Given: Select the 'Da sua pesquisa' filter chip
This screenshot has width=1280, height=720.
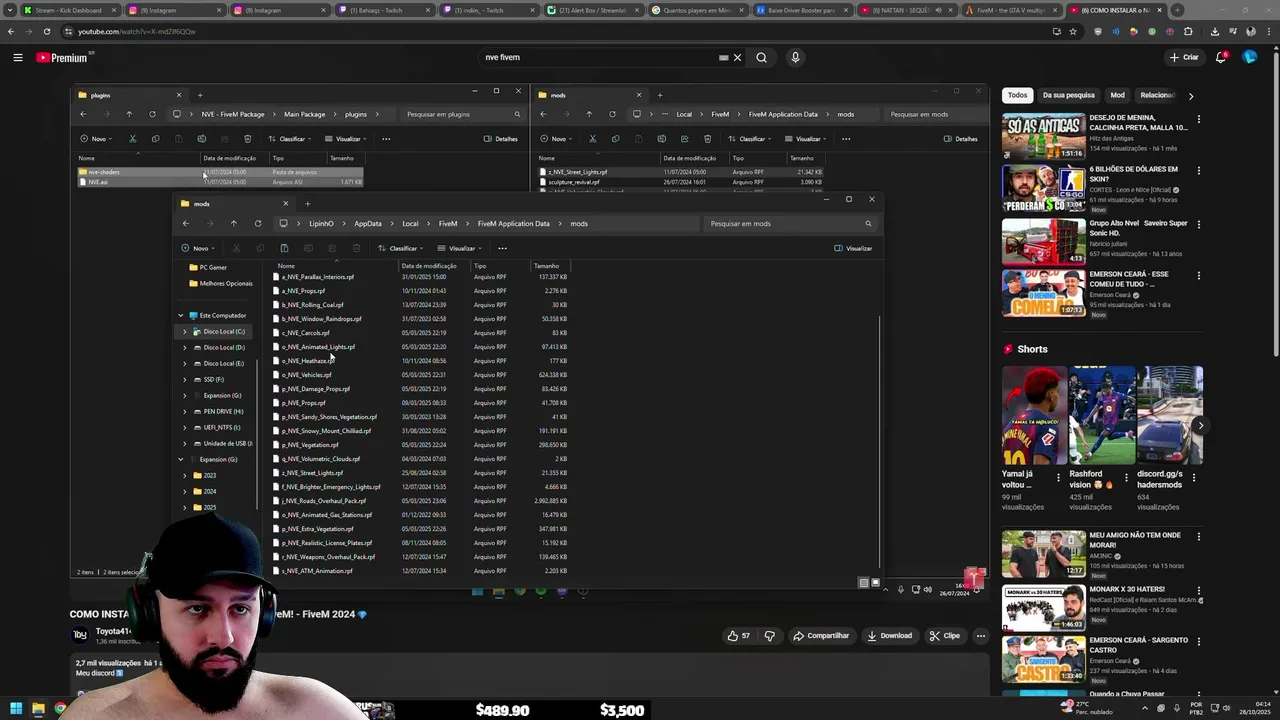Looking at the screenshot, I should click(x=1068, y=95).
